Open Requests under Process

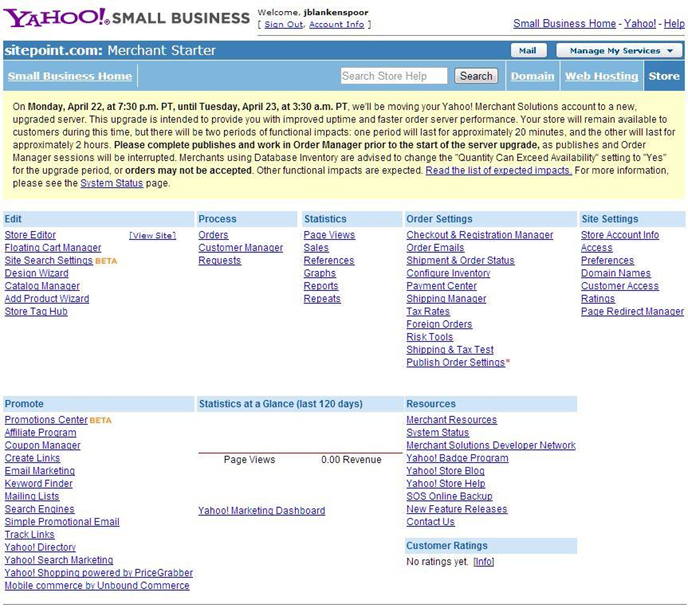[220, 260]
